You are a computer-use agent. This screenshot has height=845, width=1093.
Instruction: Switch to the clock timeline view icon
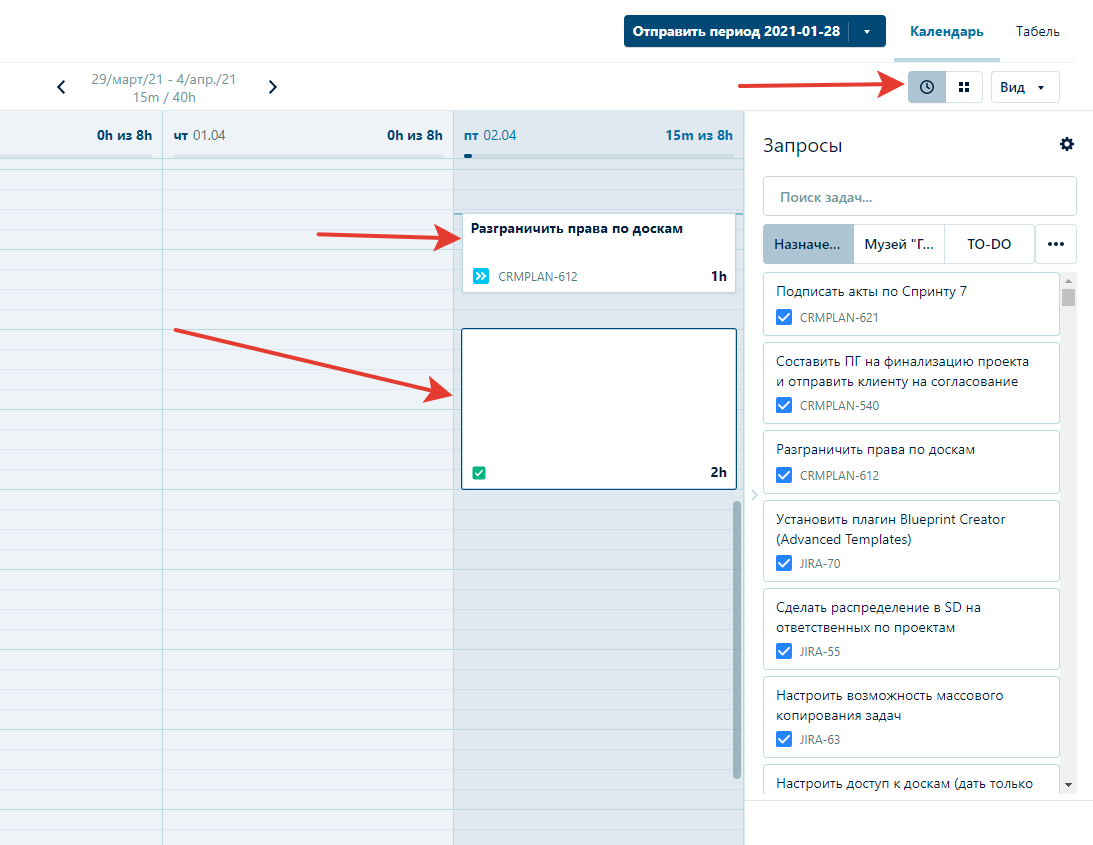pos(927,87)
